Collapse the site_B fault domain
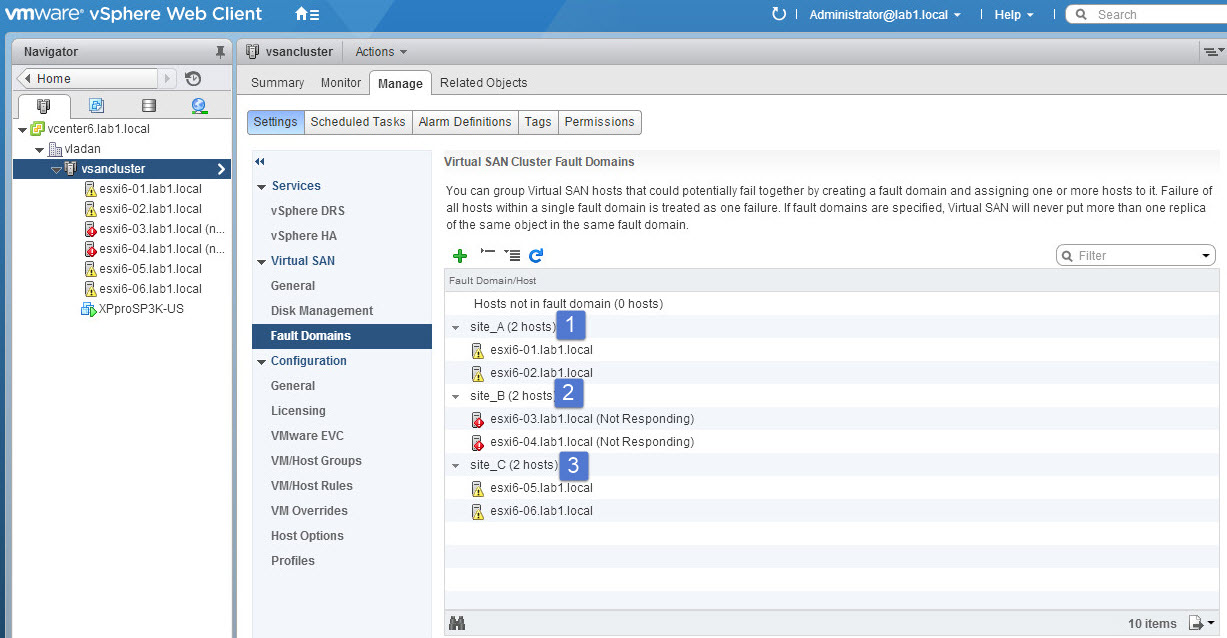This screenshot has height=638, width=1227. [456, 396]
